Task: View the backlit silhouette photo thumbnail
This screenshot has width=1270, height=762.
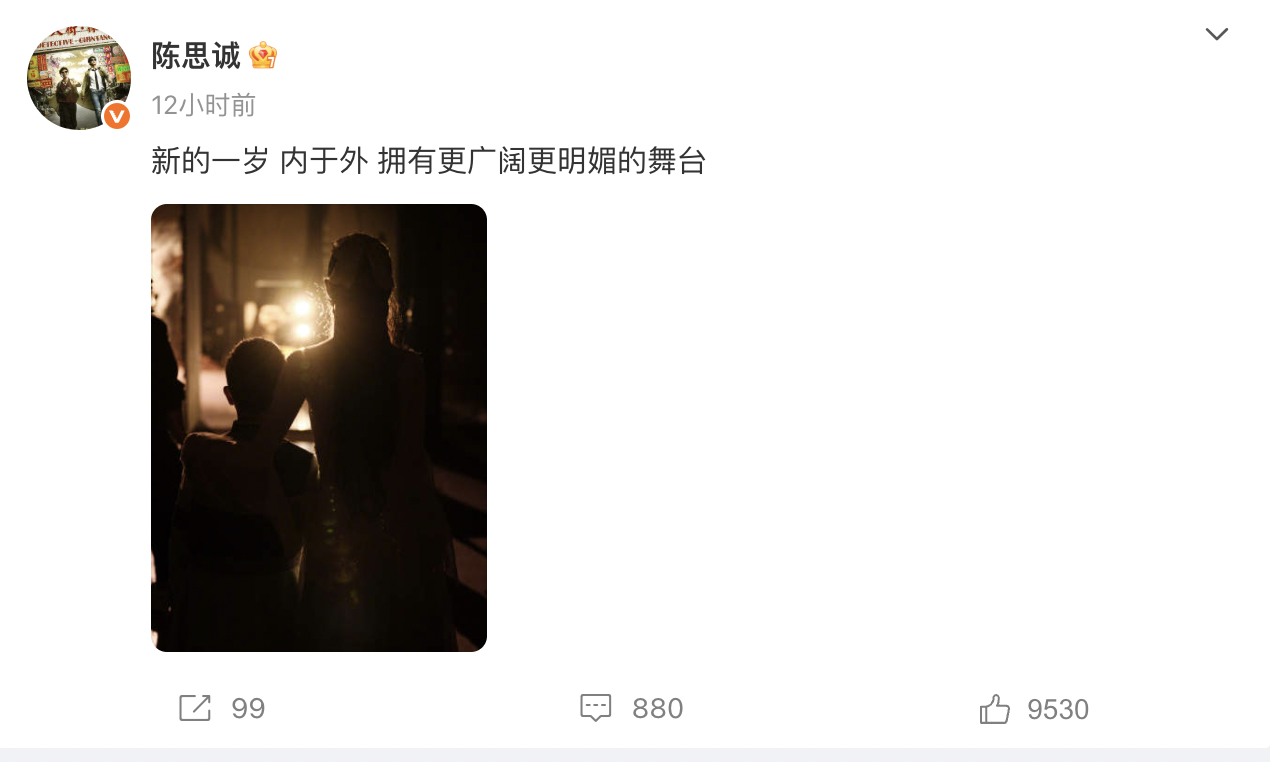Action: 319,428
